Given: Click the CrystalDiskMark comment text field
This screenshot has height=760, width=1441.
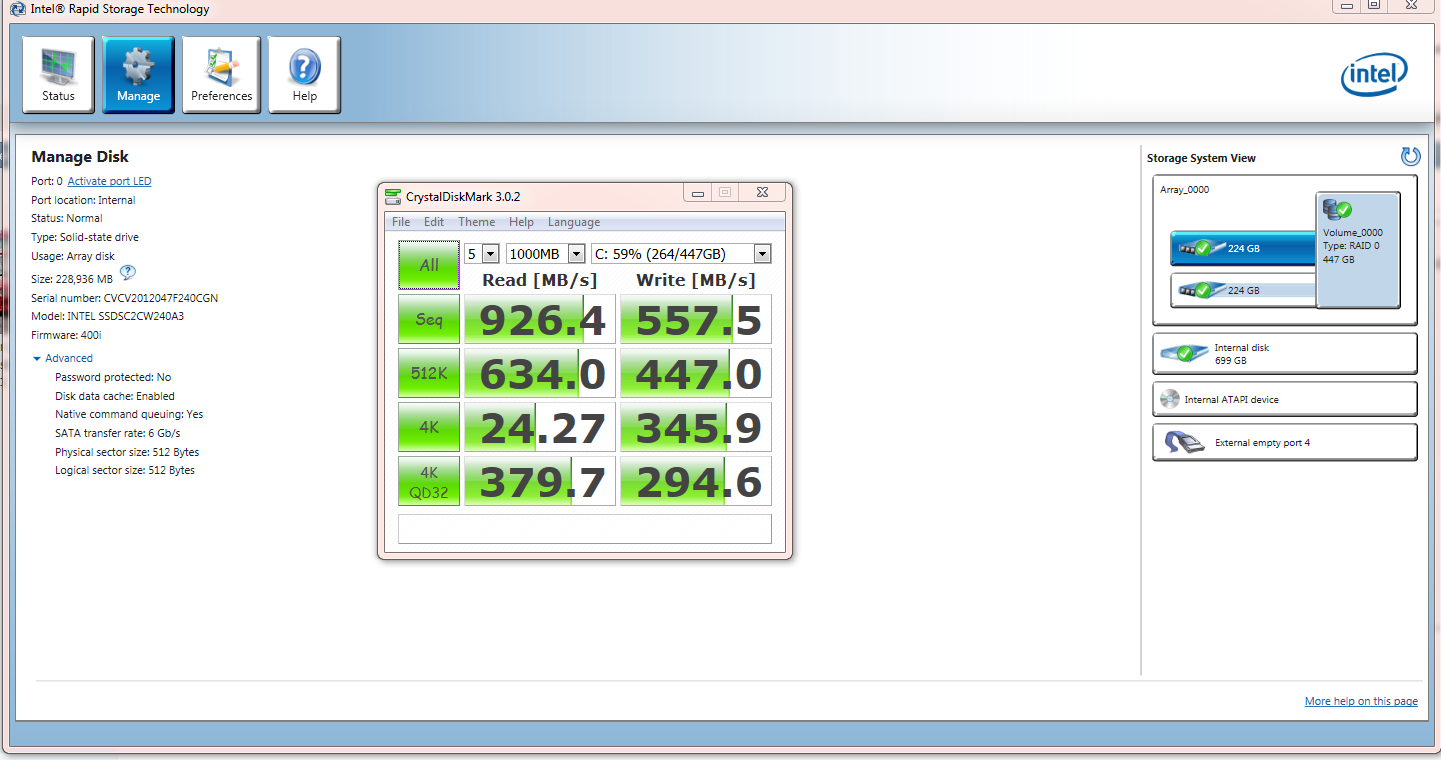Looking at the screenshot, I should pyautogui.click(x=585, y=529).
